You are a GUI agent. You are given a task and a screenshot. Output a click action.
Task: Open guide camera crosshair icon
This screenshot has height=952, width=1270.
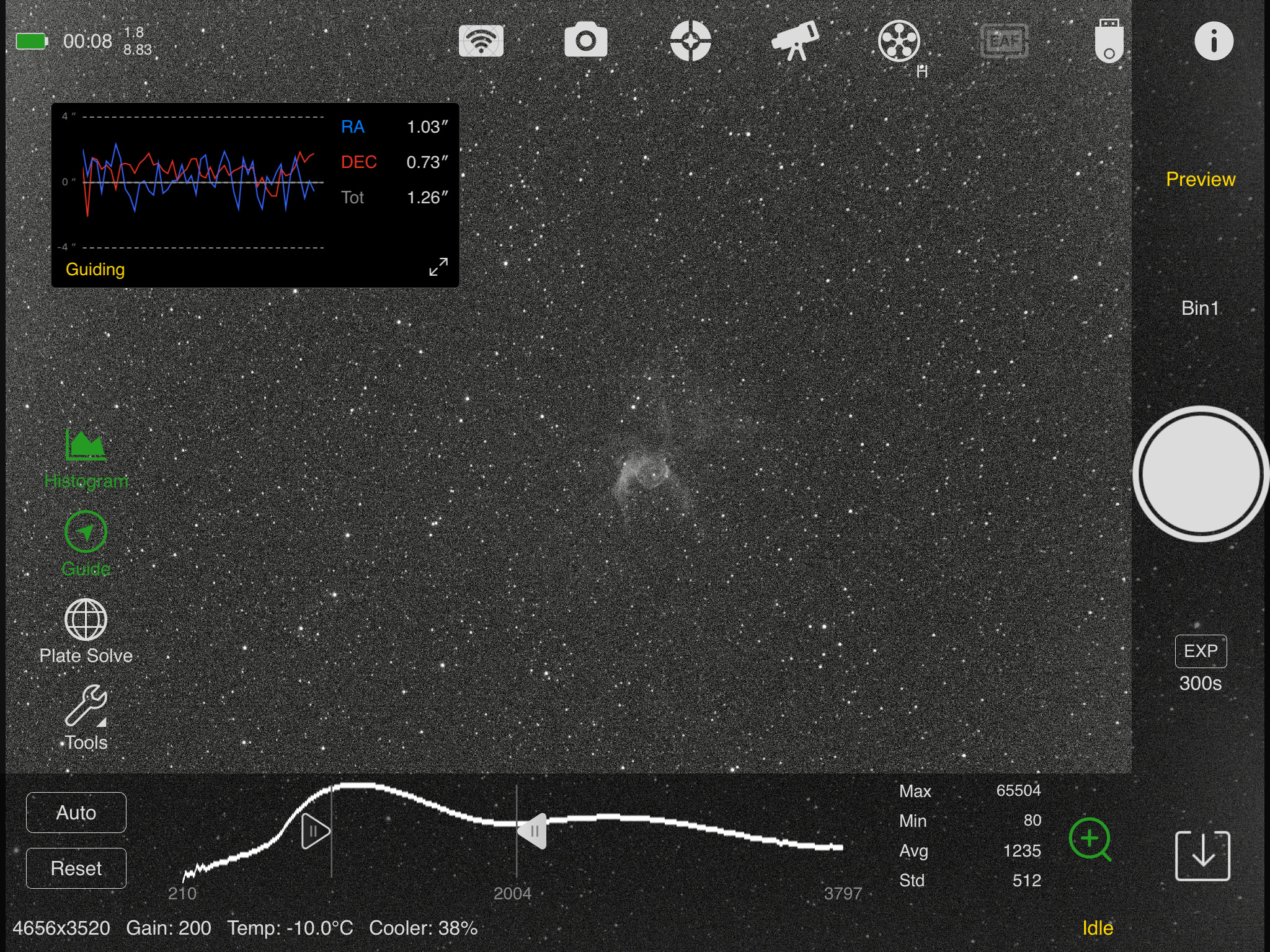tap(690, 41)
